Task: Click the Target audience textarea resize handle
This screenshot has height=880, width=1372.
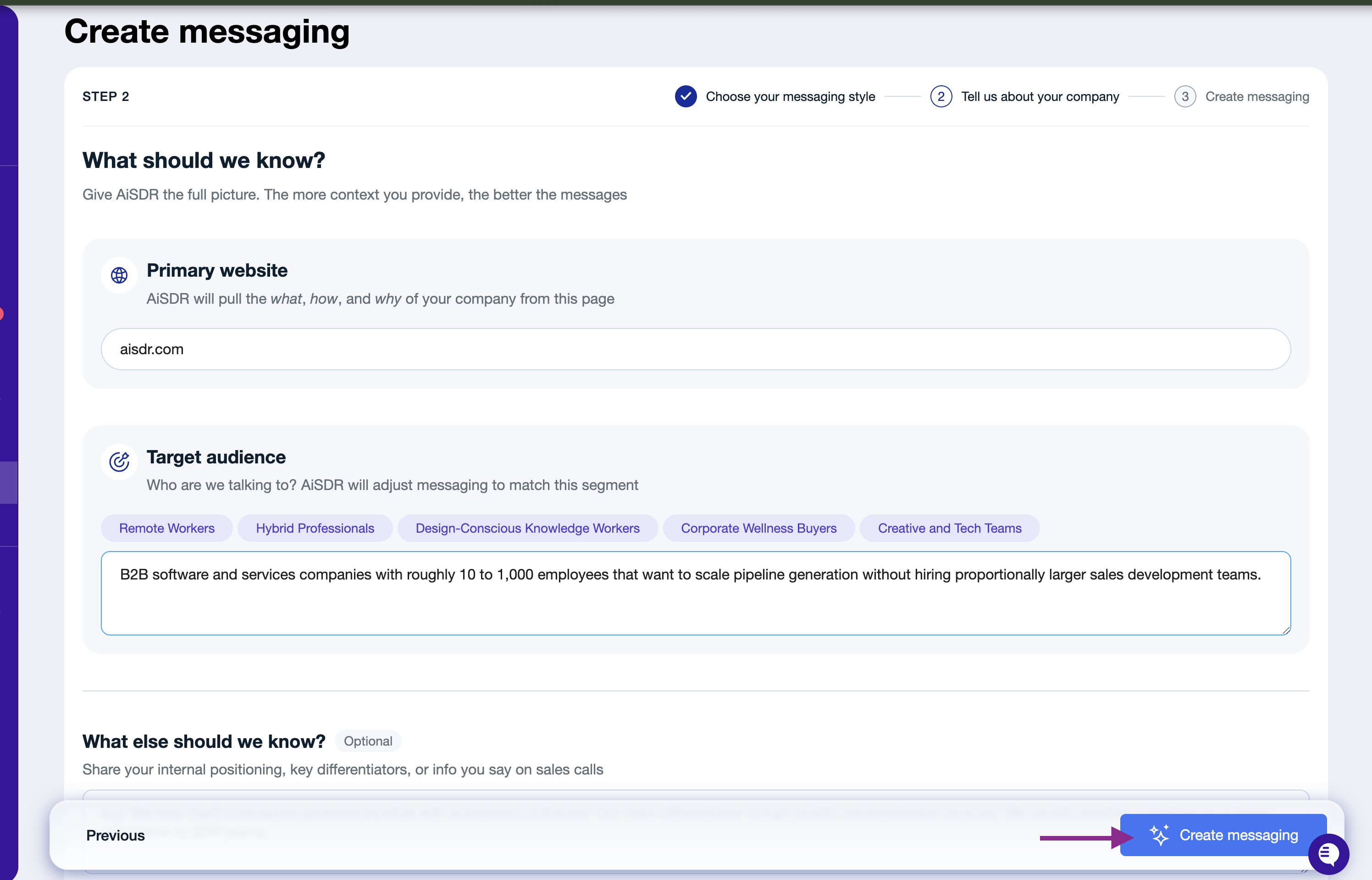Action: point(1285,629)
